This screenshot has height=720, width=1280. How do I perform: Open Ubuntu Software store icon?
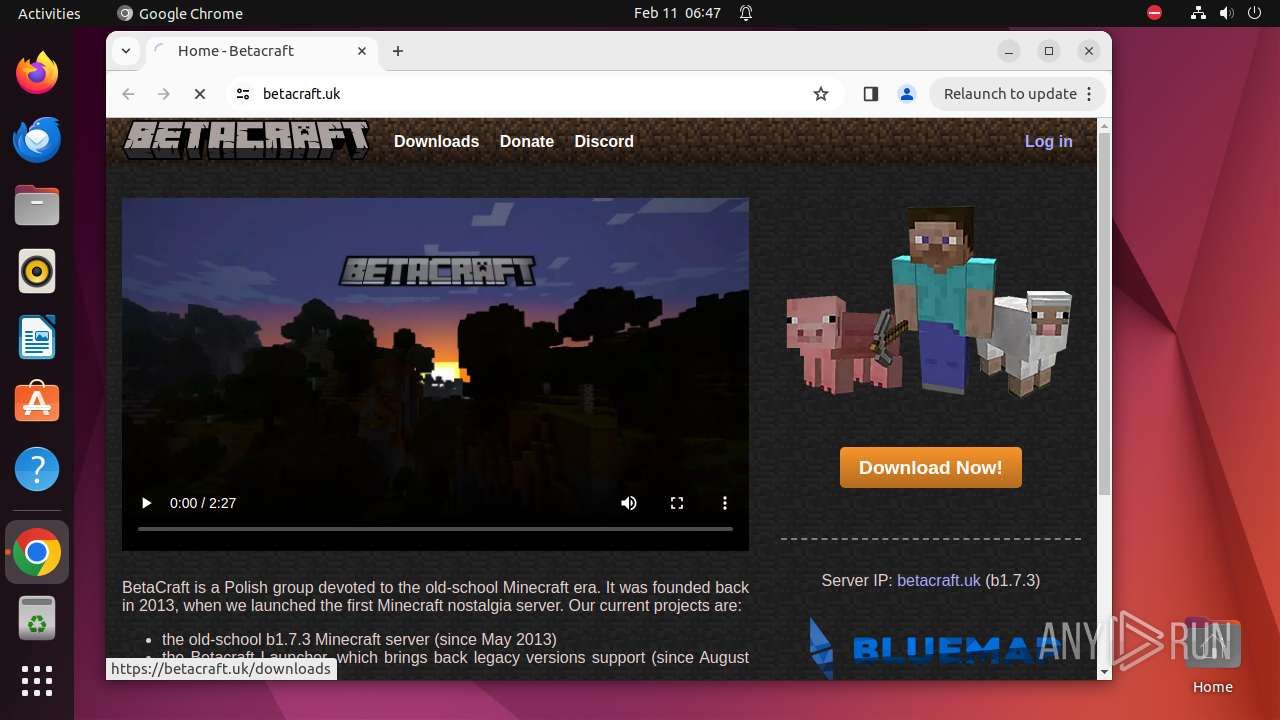click(x=37, y=403)
